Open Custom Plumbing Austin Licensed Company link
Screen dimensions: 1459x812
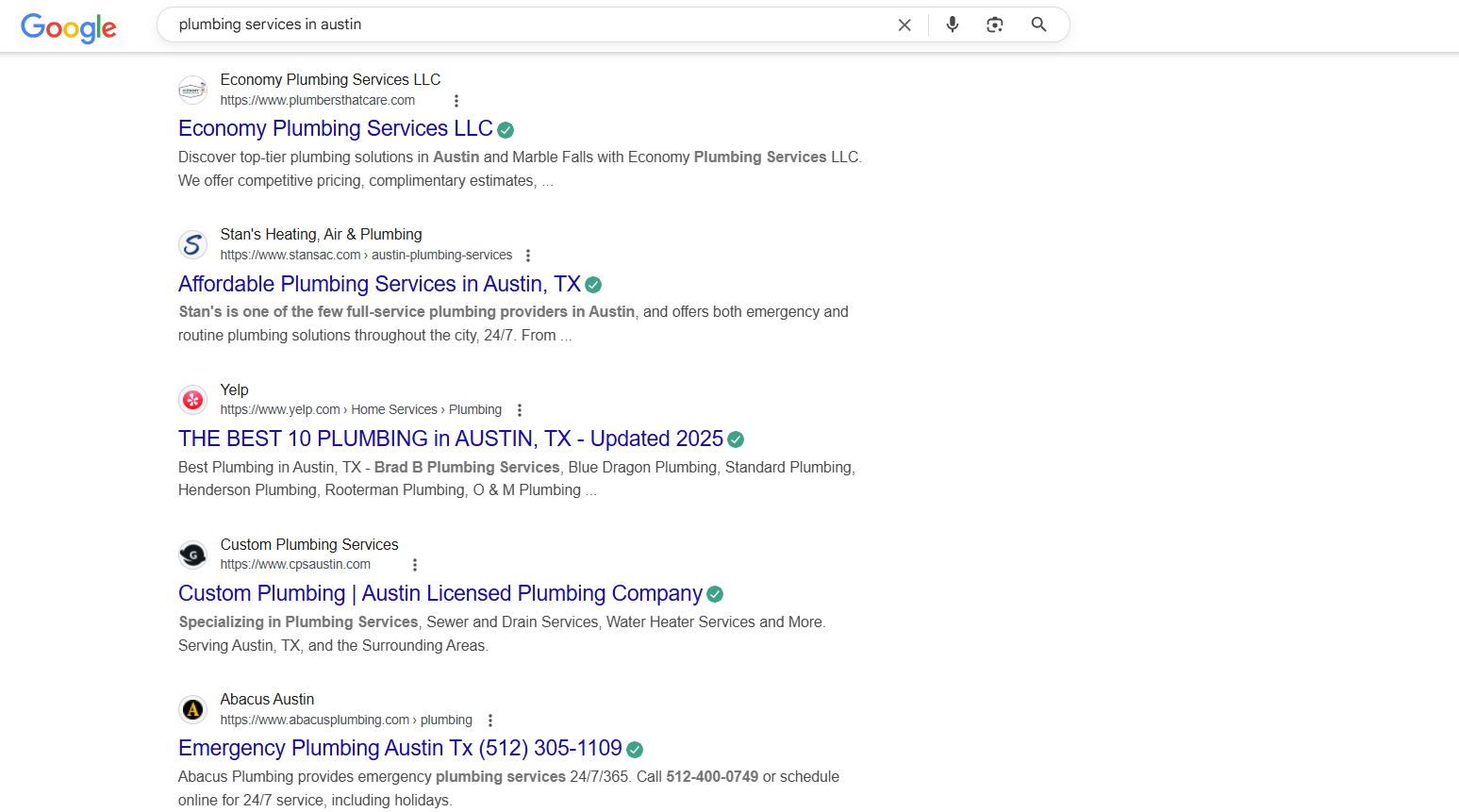tap(440, 593)
